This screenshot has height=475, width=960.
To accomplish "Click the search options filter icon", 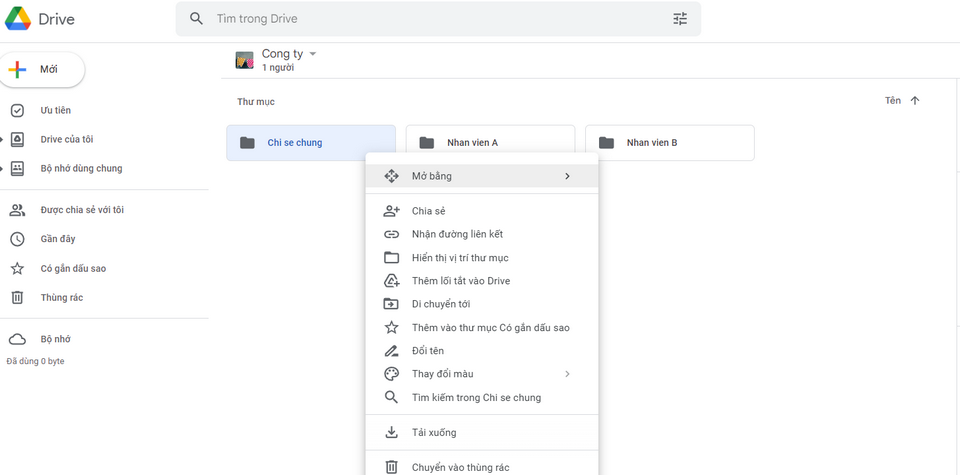I will (680, 19).
